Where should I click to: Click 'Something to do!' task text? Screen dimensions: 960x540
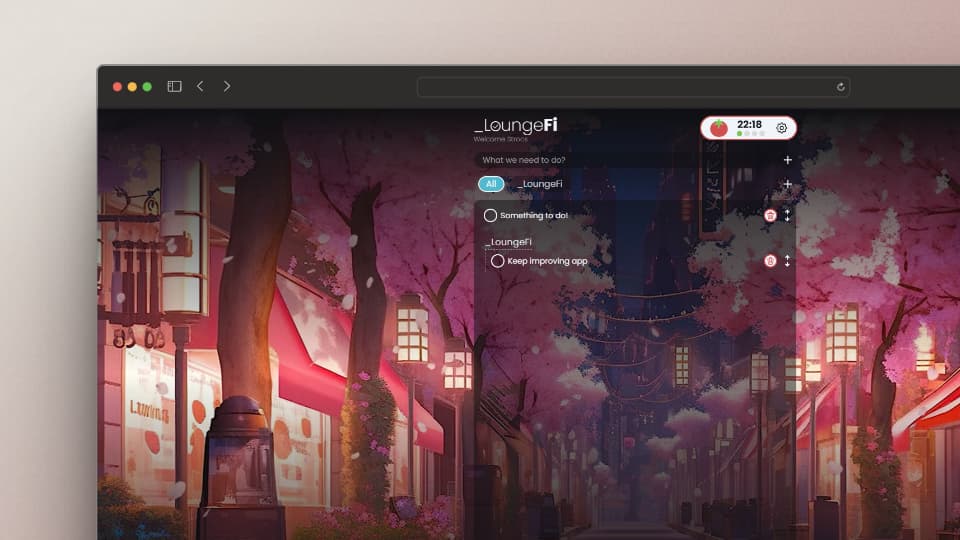click(534, 216)
